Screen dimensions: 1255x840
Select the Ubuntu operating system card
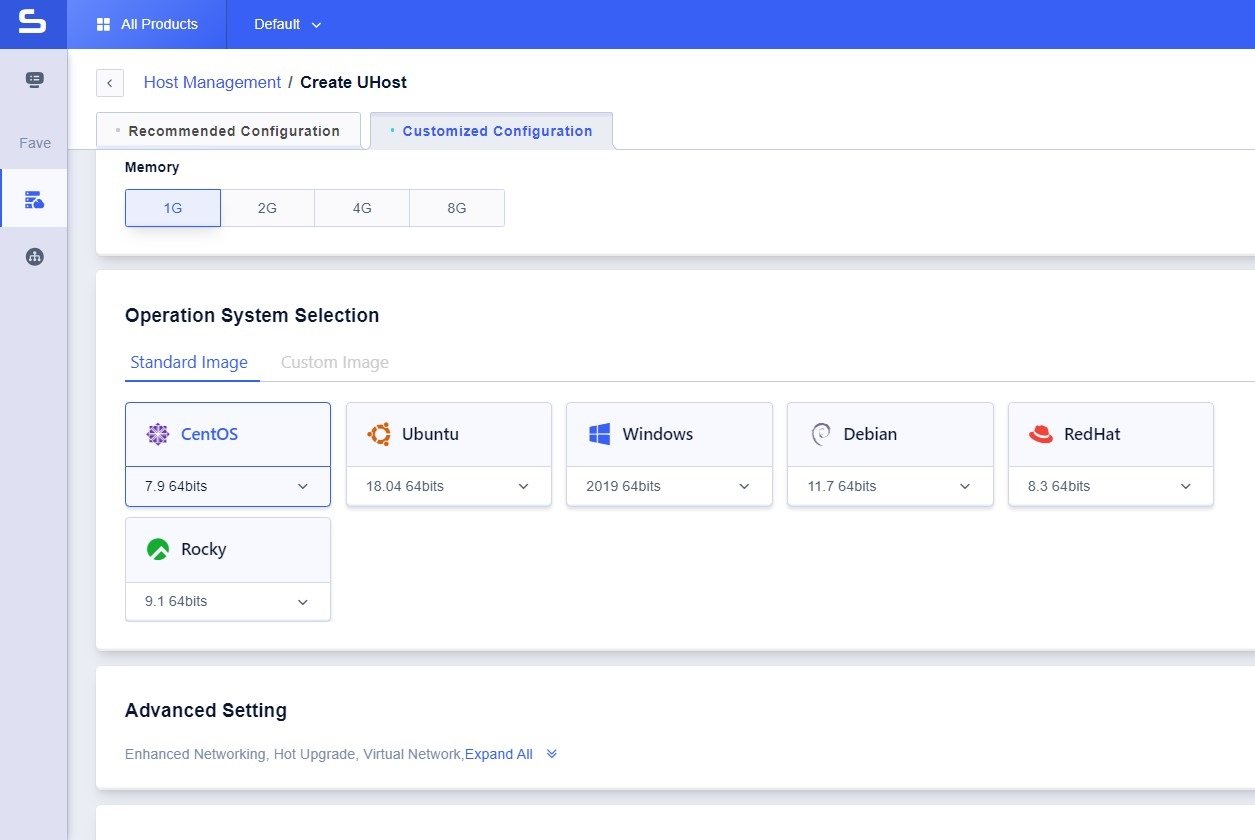[448, 434]
